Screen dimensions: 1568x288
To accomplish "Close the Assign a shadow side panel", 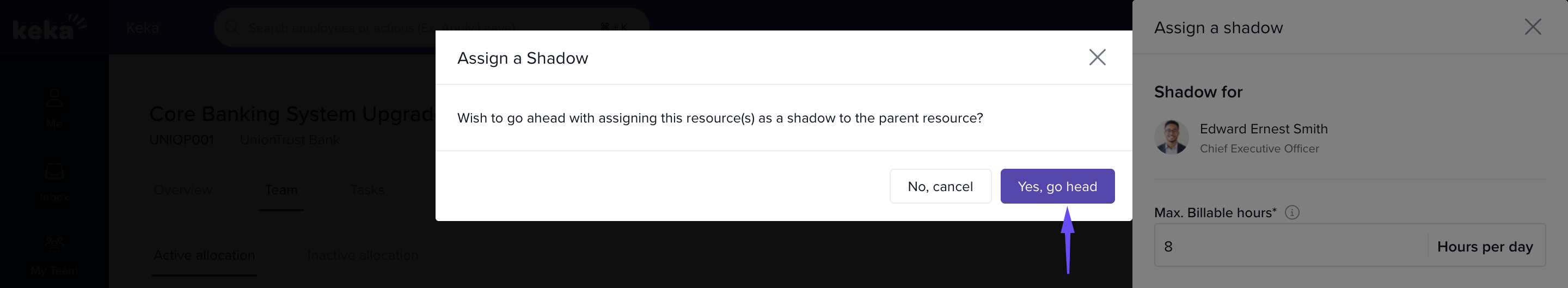I will 1532,27.
